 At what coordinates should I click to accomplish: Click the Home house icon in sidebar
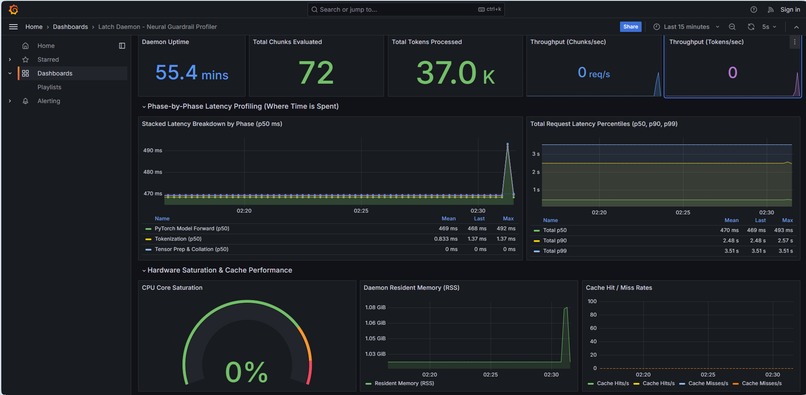[x=25, y=46]
